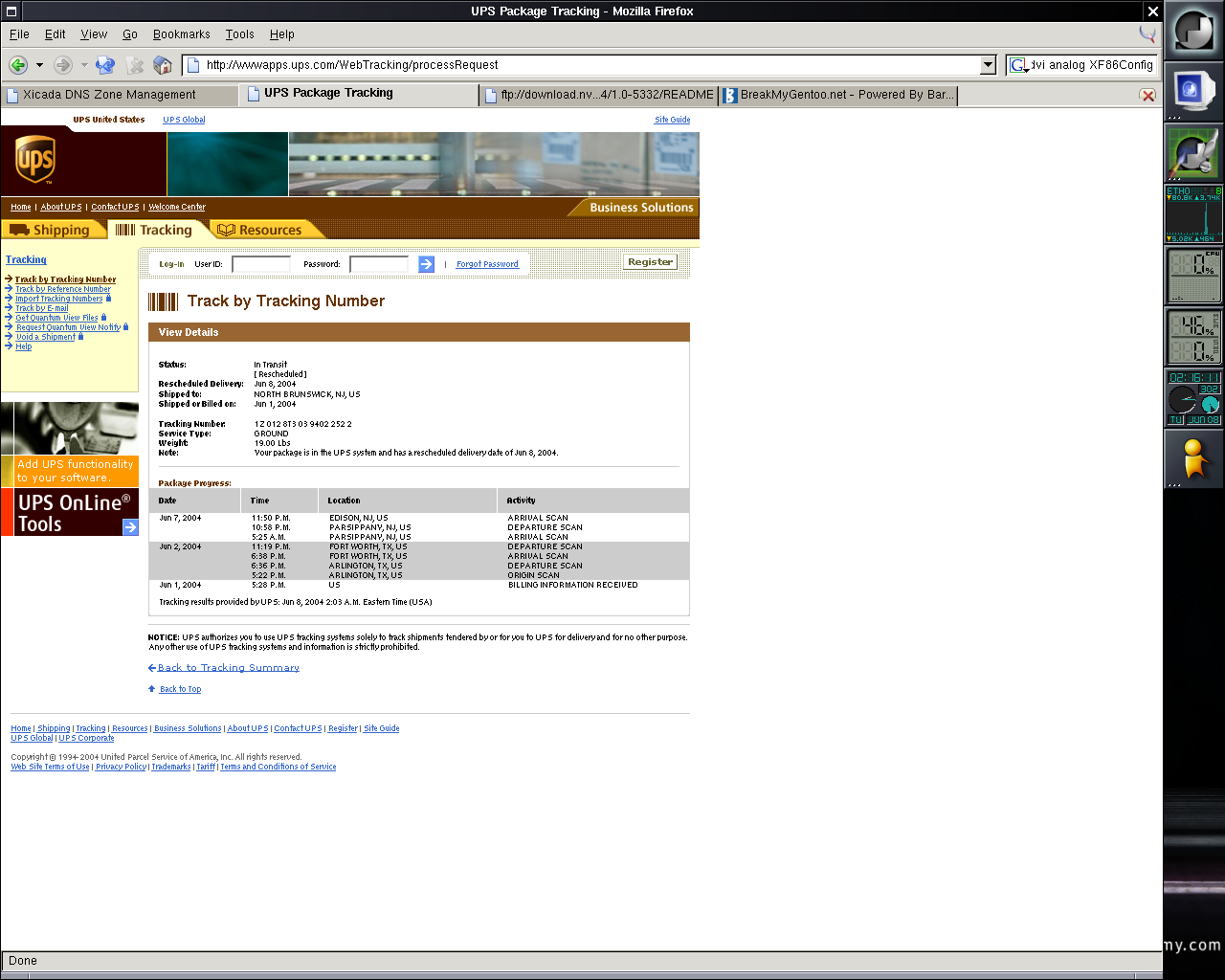Select the Shipping tab
1225x980 pixels.
pyautogui.click(x=51, y=230)
